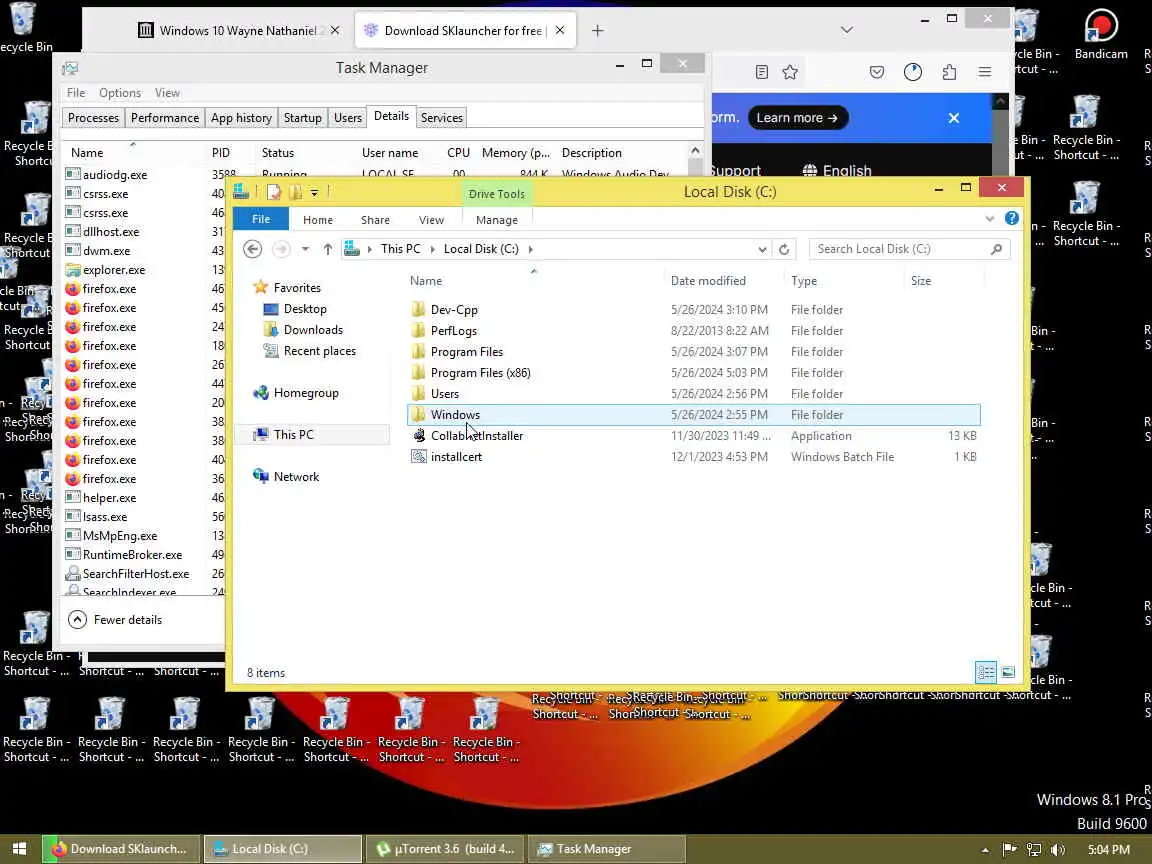The height and width of the screenshot is (864, 1152).
Task: Bookmark page with the star icon
Action: 790,72
